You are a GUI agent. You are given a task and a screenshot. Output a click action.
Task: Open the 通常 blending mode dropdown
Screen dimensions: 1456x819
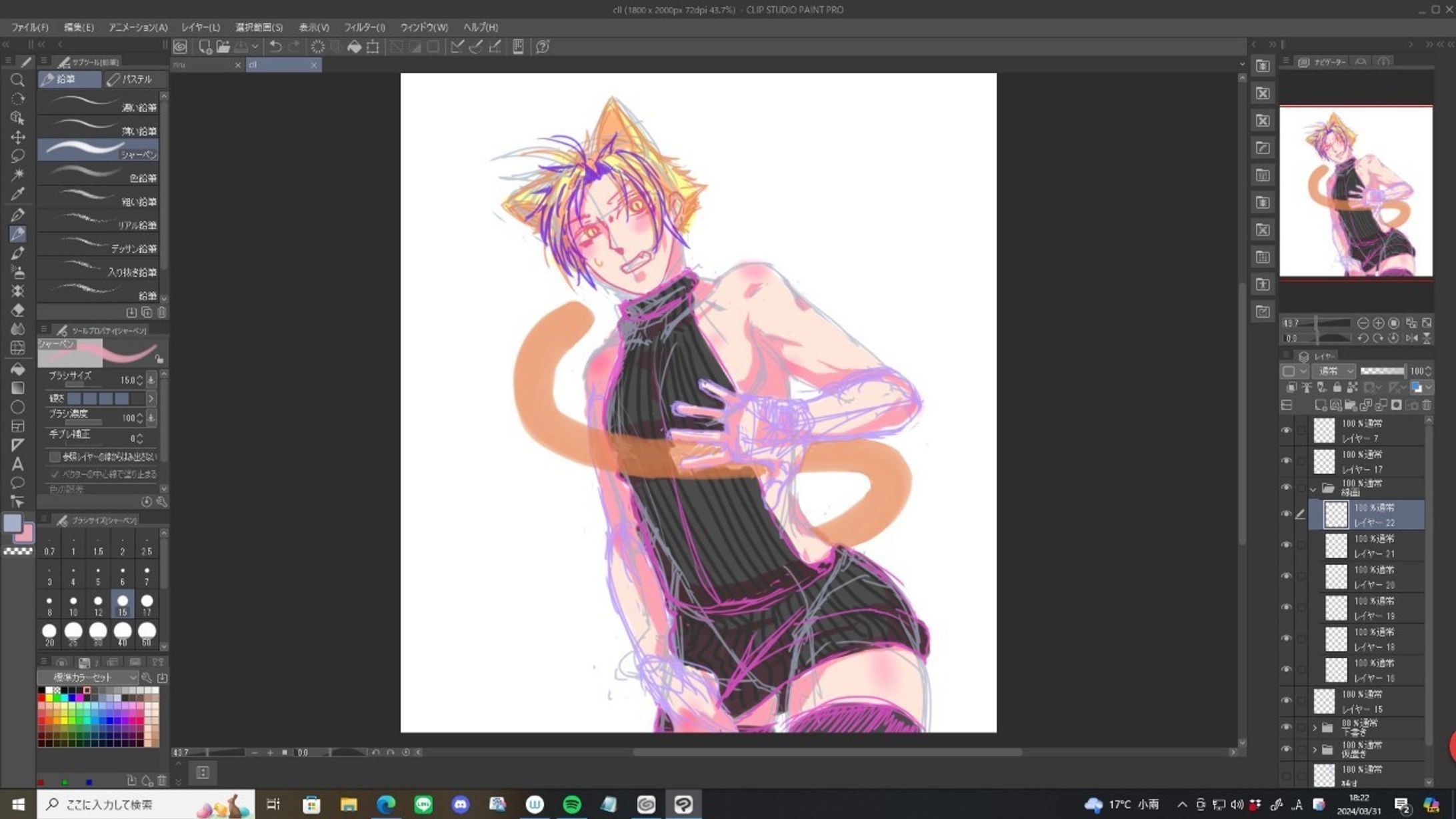pyautogui.click(x=1335, y=371)
